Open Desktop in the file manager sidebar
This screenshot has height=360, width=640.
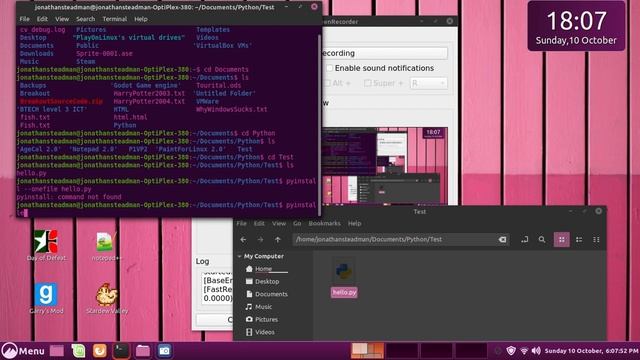pyautogui.click(x=263, y=282)
